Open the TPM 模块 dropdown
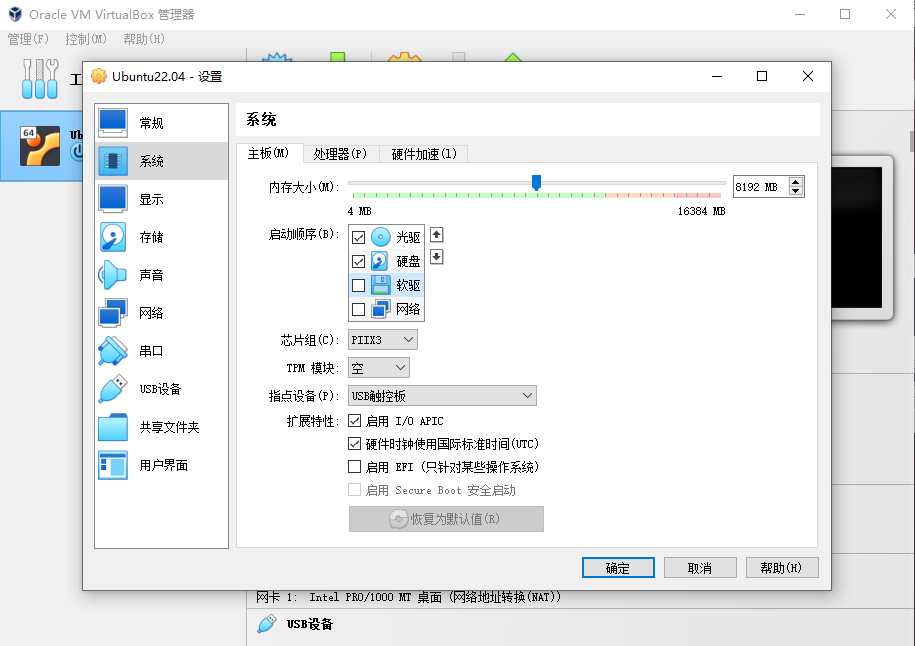This screenshot has height=646, width=915. coord(378,368)
